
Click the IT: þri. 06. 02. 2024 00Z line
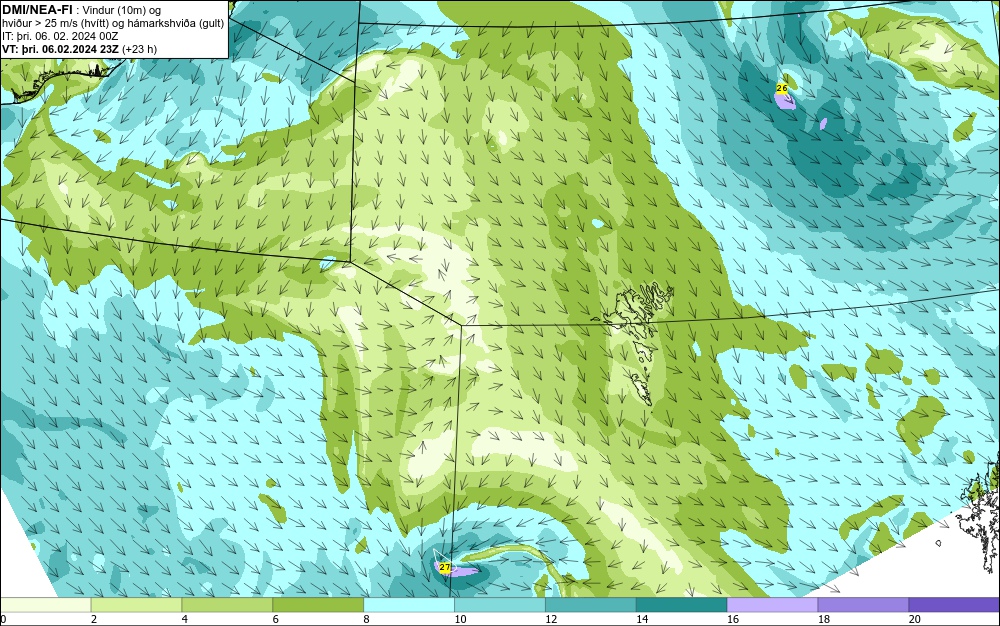pyautogui.click(x=60, y=36)
